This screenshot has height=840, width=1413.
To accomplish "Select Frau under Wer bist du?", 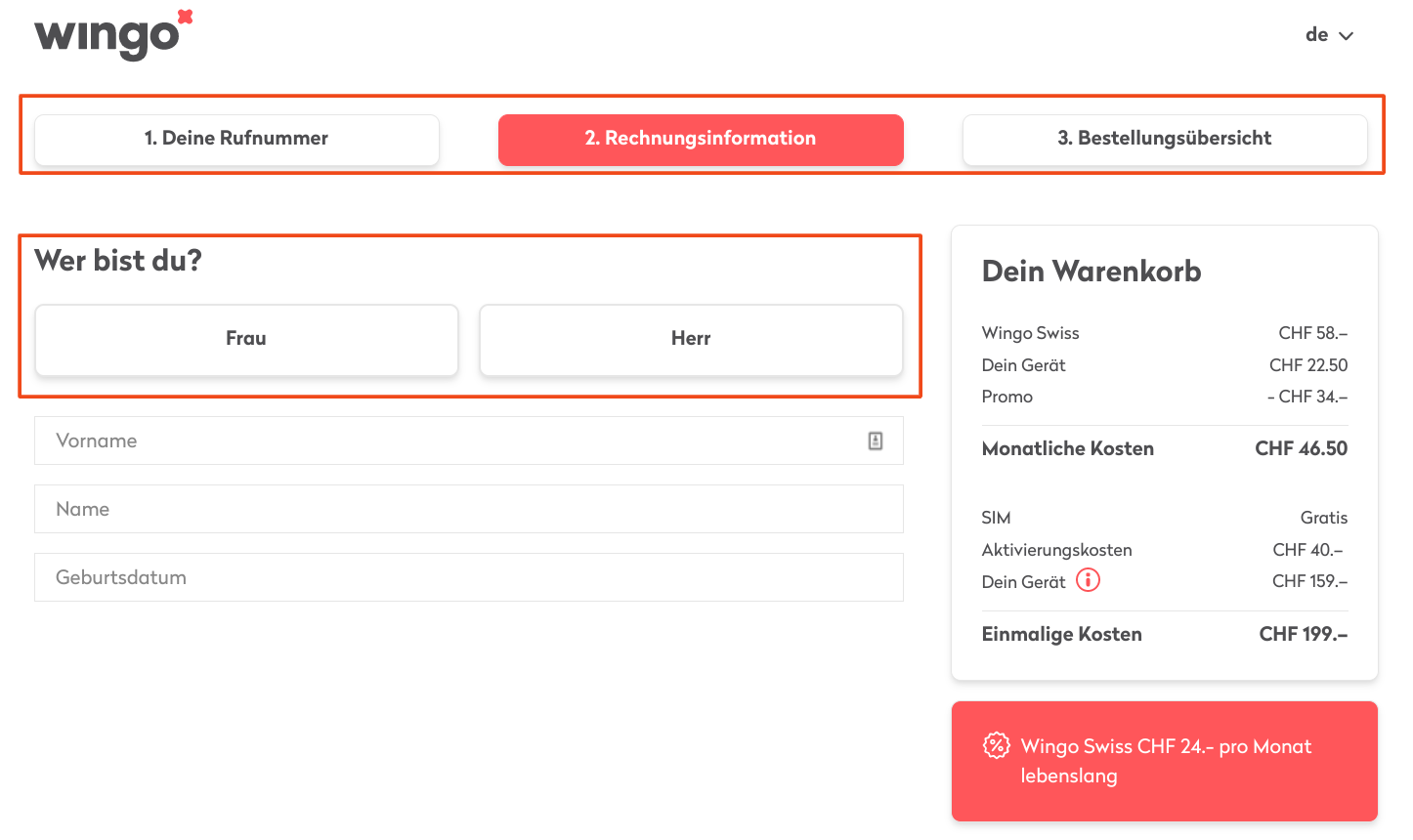I will tap(246, 339).
